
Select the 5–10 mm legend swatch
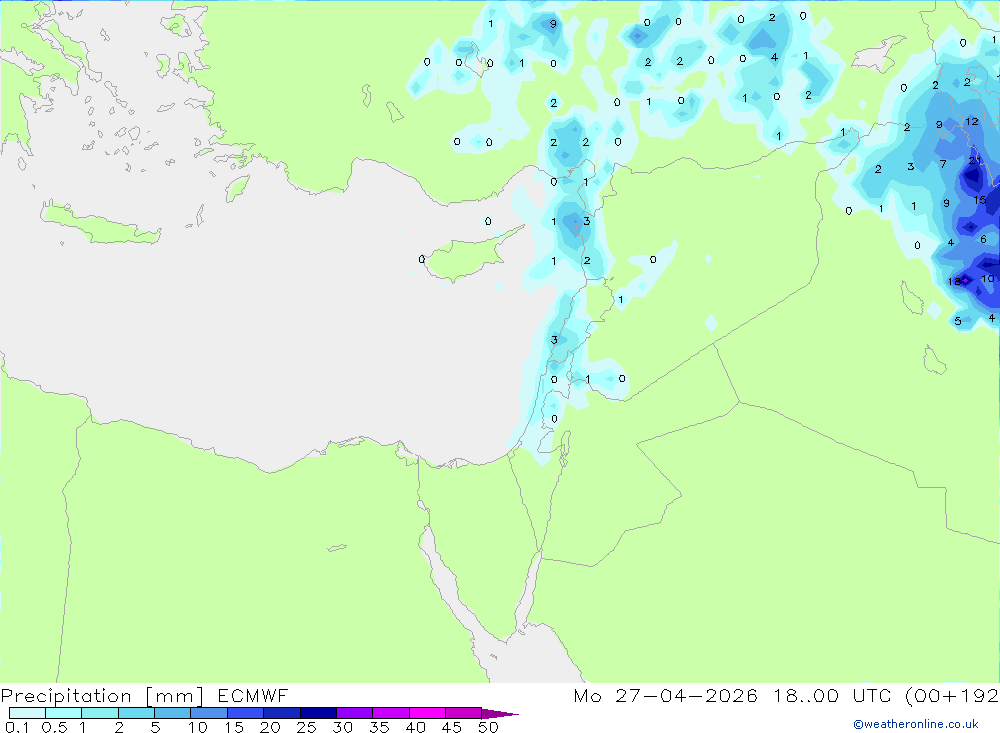(173, 713)
